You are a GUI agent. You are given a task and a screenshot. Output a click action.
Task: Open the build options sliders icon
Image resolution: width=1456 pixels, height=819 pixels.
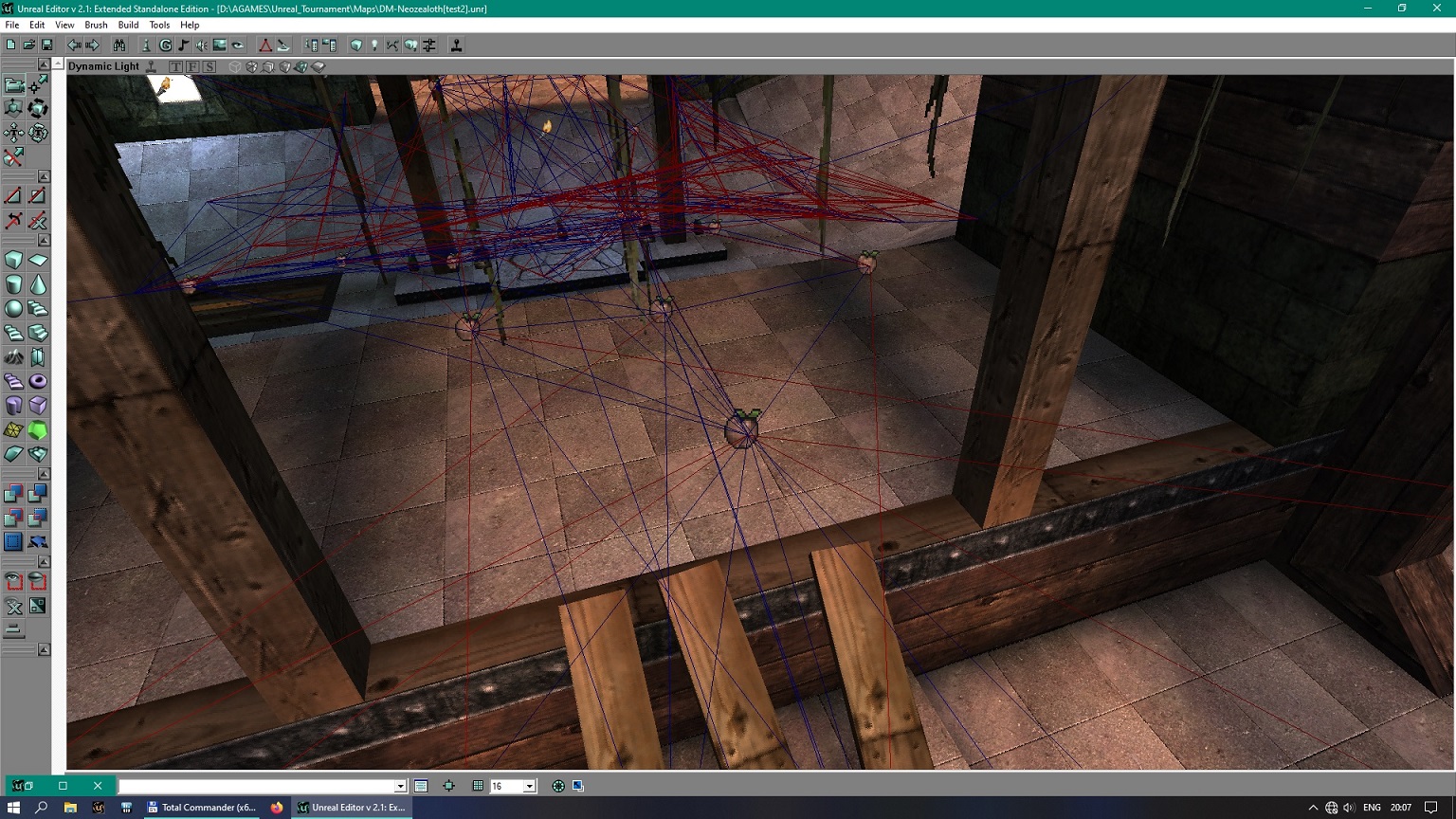429,45
